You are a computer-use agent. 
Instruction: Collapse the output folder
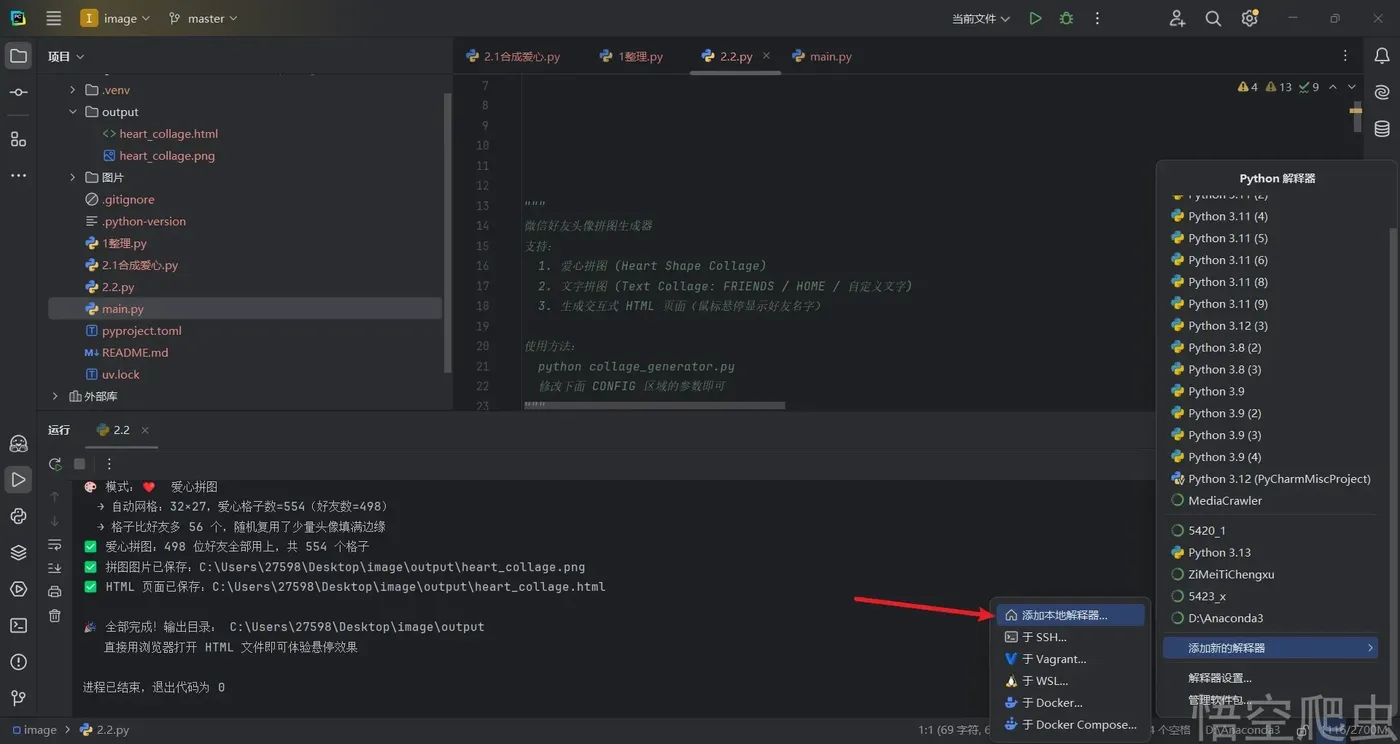click(72, 112)
